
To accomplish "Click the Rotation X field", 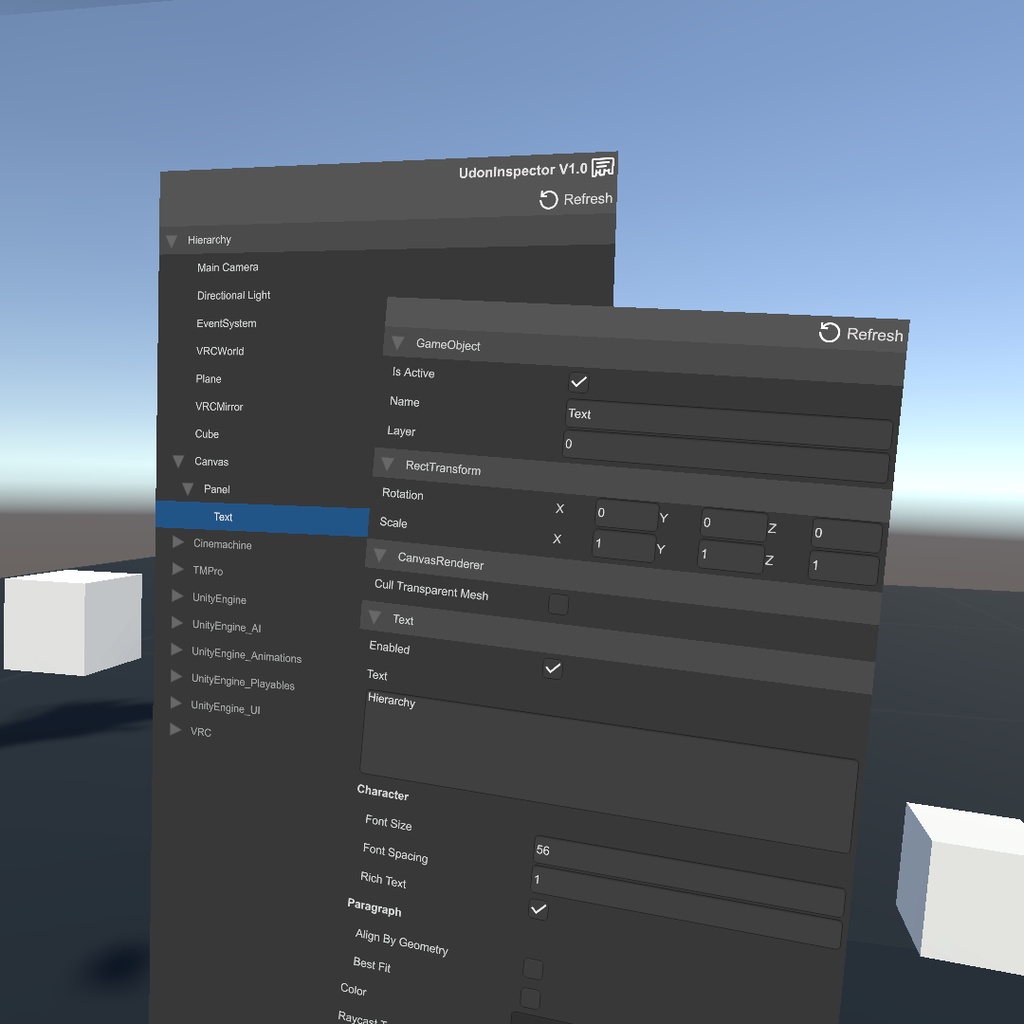I will 626,515.
